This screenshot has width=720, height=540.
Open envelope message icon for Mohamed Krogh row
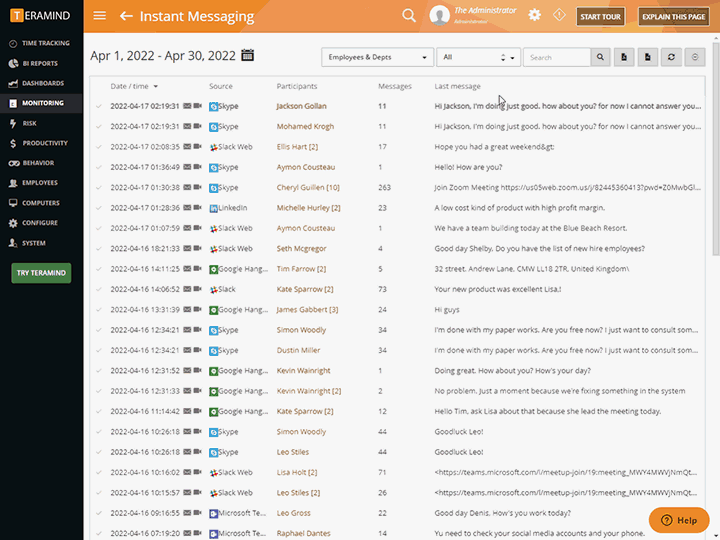tap(187, 127)
